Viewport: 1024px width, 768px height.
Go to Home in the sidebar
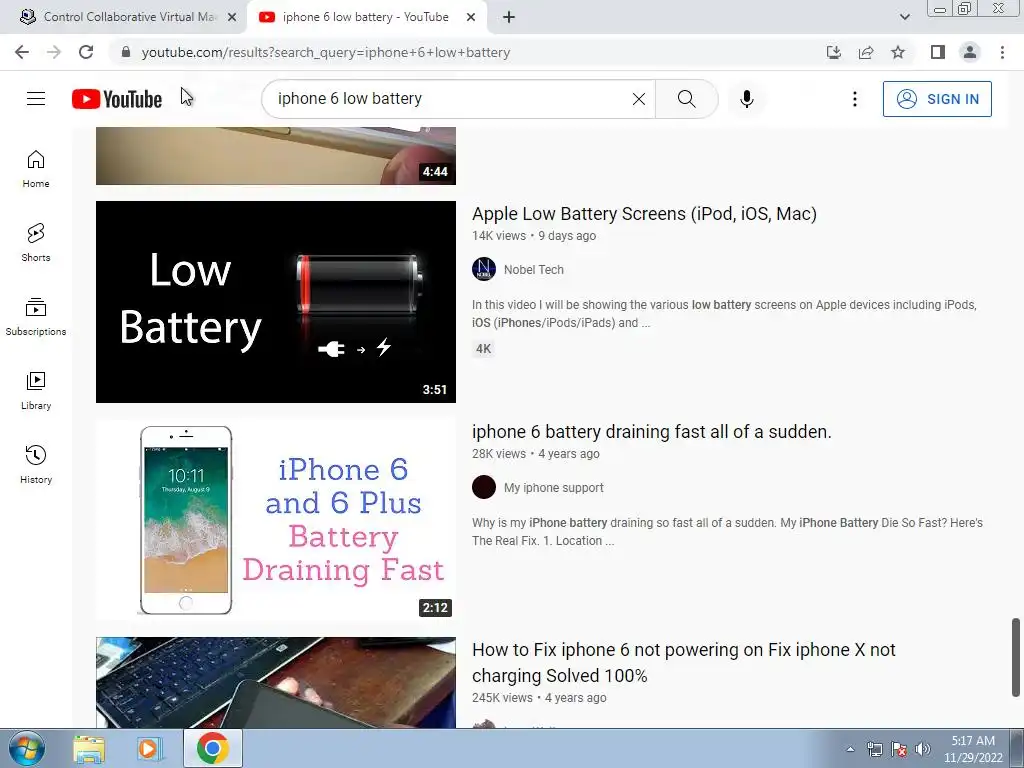point(36,169)
